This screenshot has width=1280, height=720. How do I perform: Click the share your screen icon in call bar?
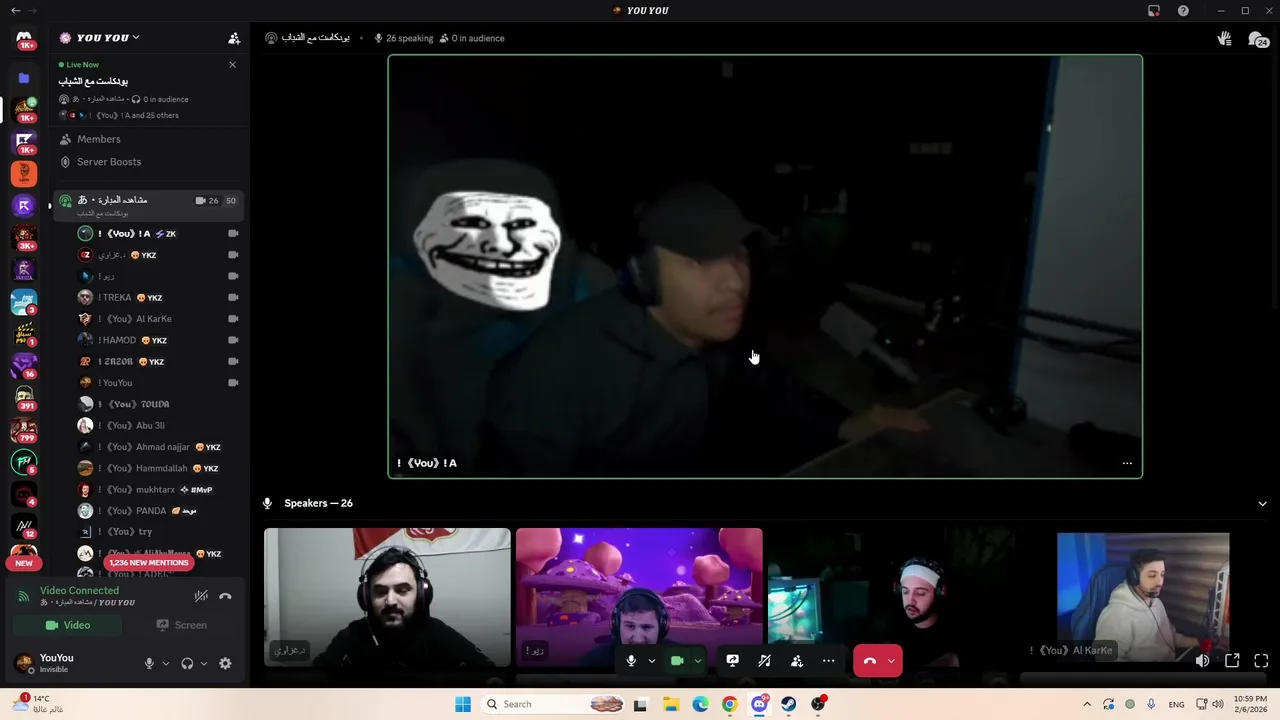[x=732, y=661]
